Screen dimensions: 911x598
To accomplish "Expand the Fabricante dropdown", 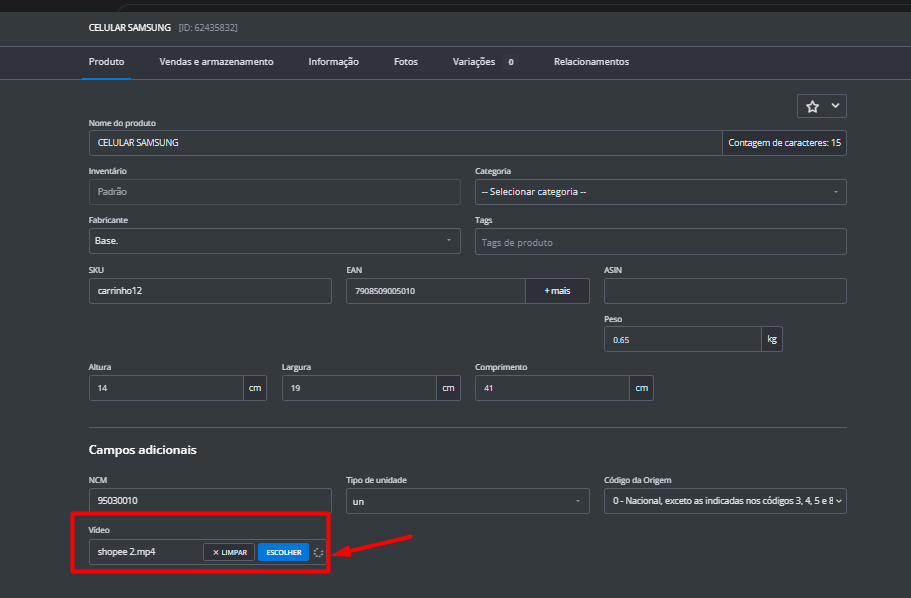I will click(274, 241).
